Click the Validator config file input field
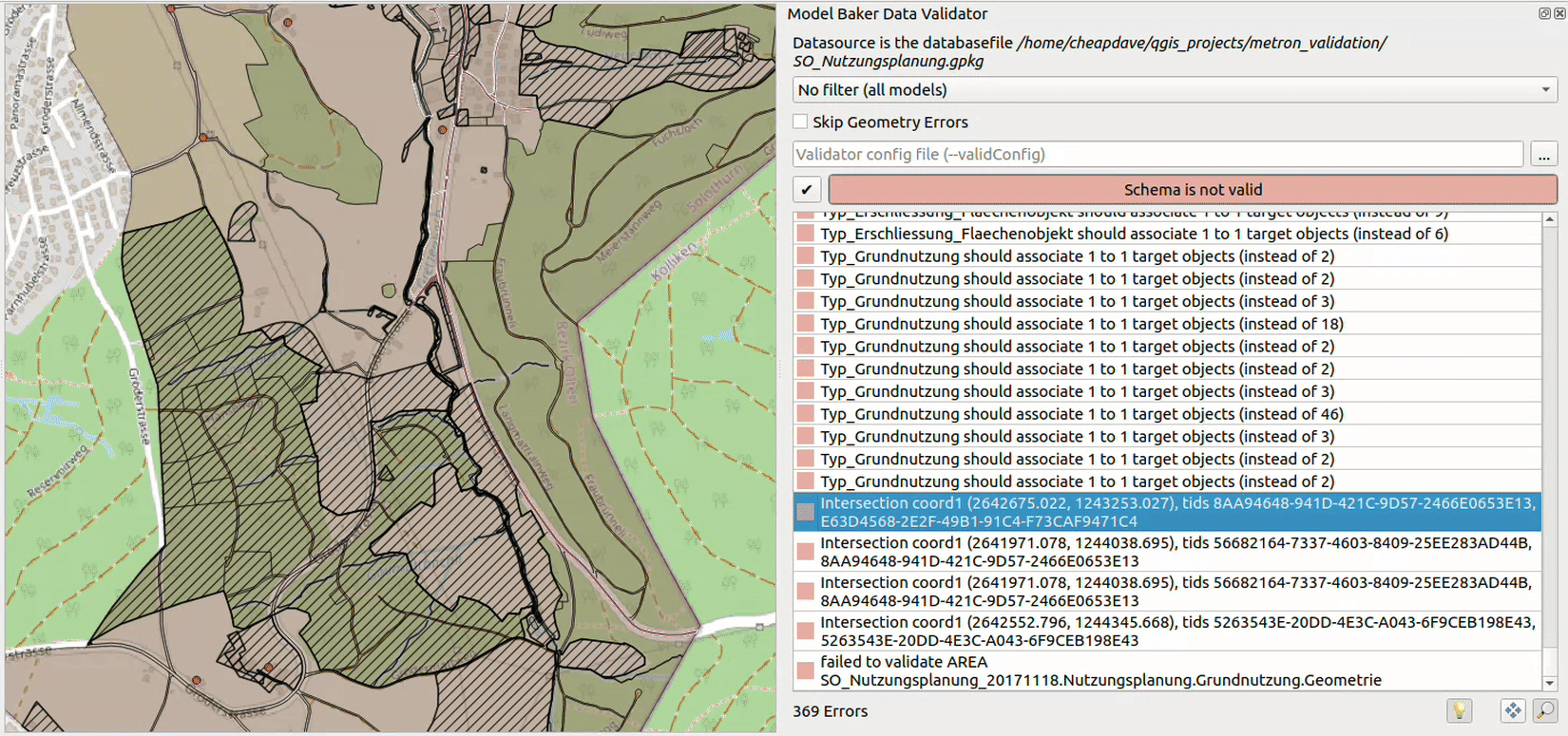This screenshot has height=736, width=1568. pos(1157,154)
